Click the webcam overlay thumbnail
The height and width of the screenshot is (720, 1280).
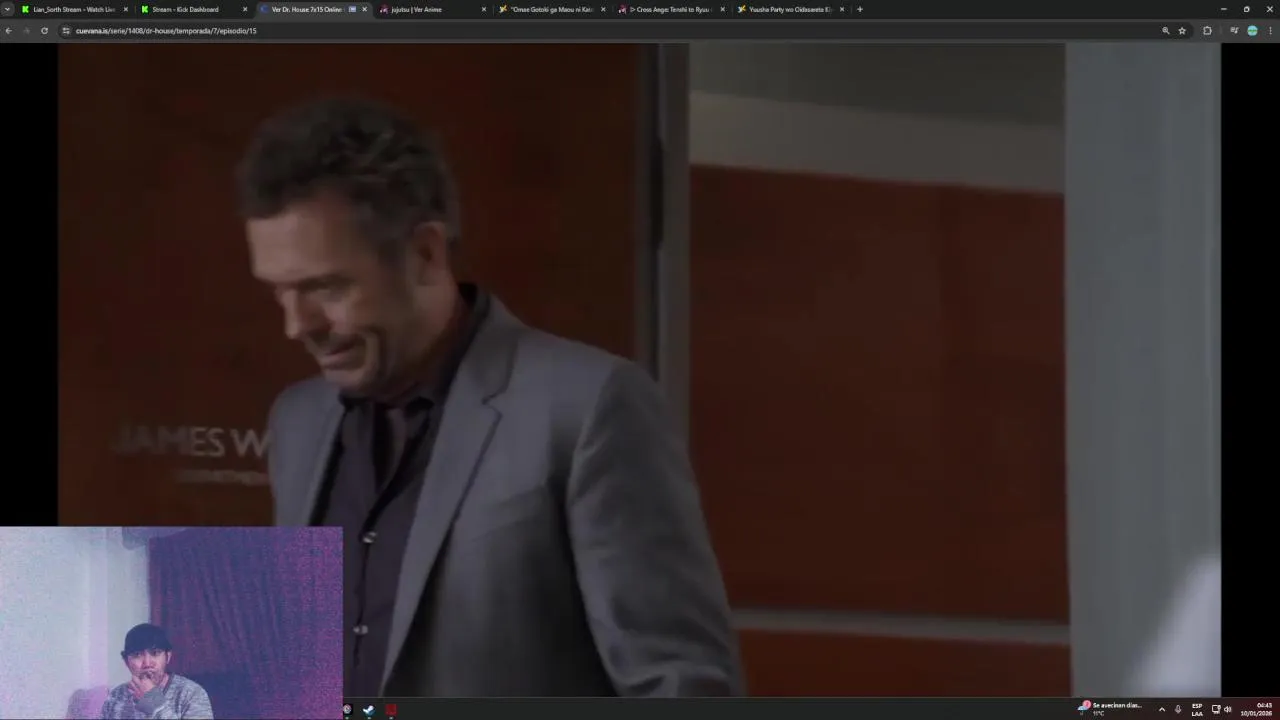pos(171,623)
